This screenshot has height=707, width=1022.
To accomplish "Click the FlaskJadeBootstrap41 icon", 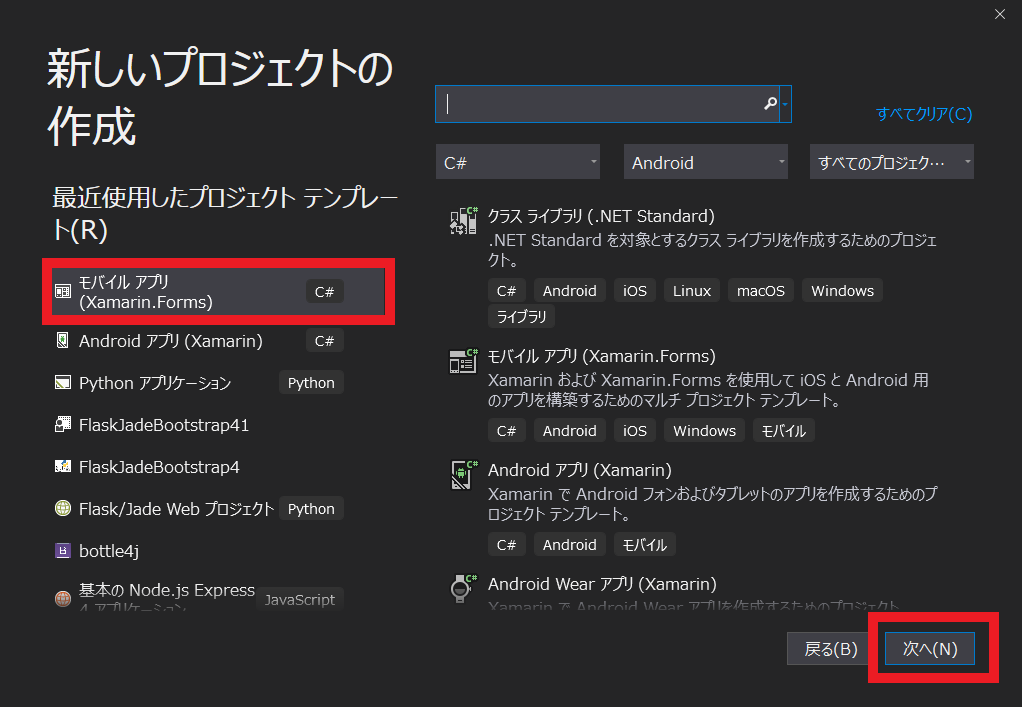I will pyautogui.click(x=63, y=424).
